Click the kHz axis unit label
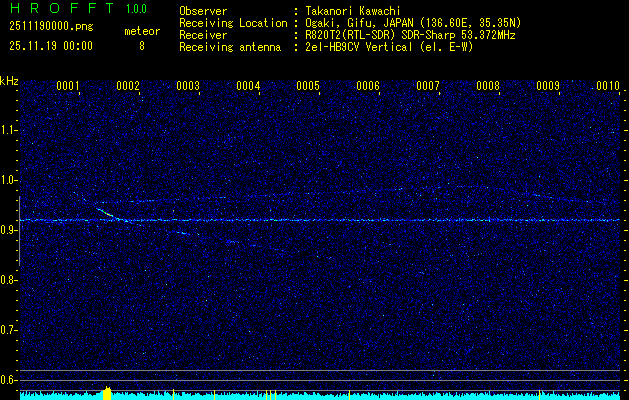The width and height of the screenshot is (629, 400). point(9,80)
